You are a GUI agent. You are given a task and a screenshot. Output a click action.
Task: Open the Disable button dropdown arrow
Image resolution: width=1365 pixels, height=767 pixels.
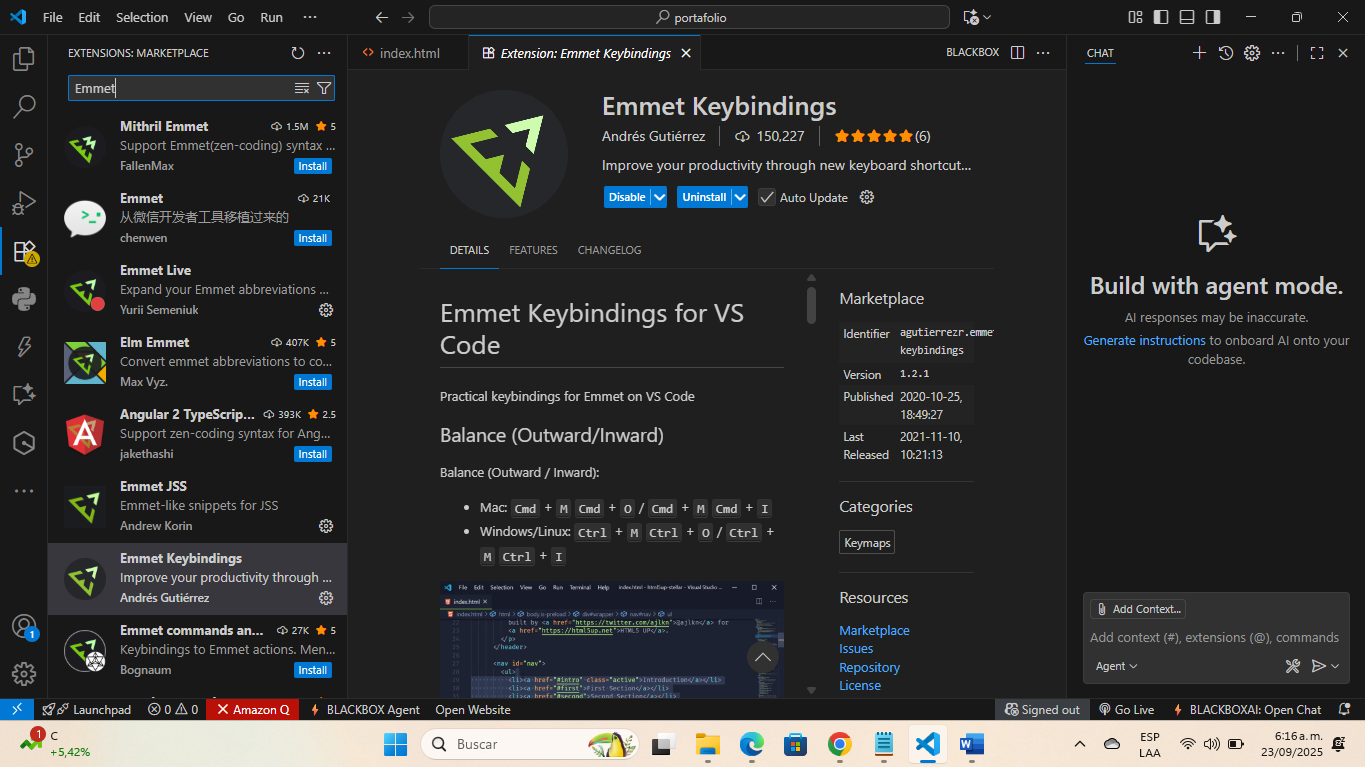(x=659, y=197)
